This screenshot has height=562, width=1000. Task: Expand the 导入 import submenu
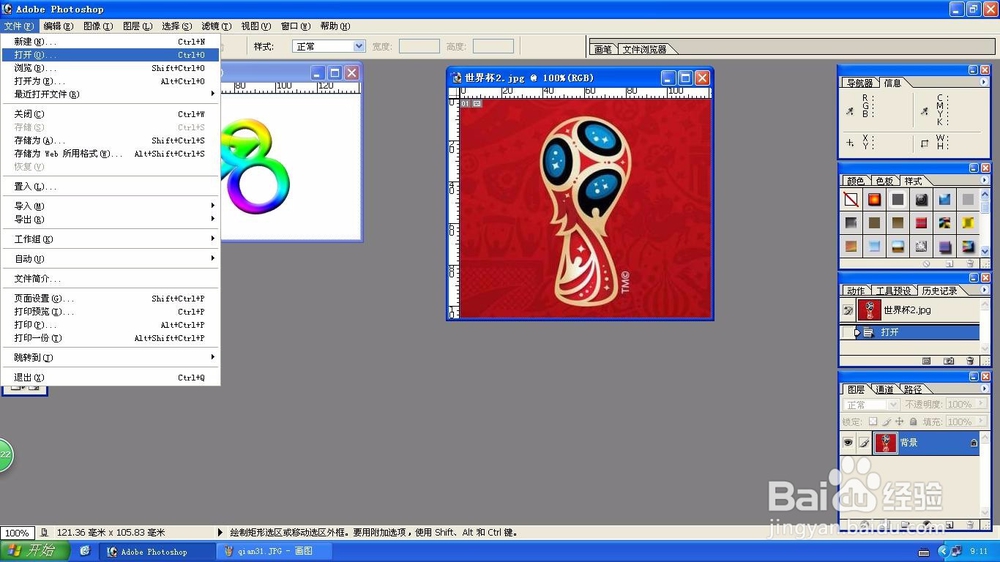110,206
